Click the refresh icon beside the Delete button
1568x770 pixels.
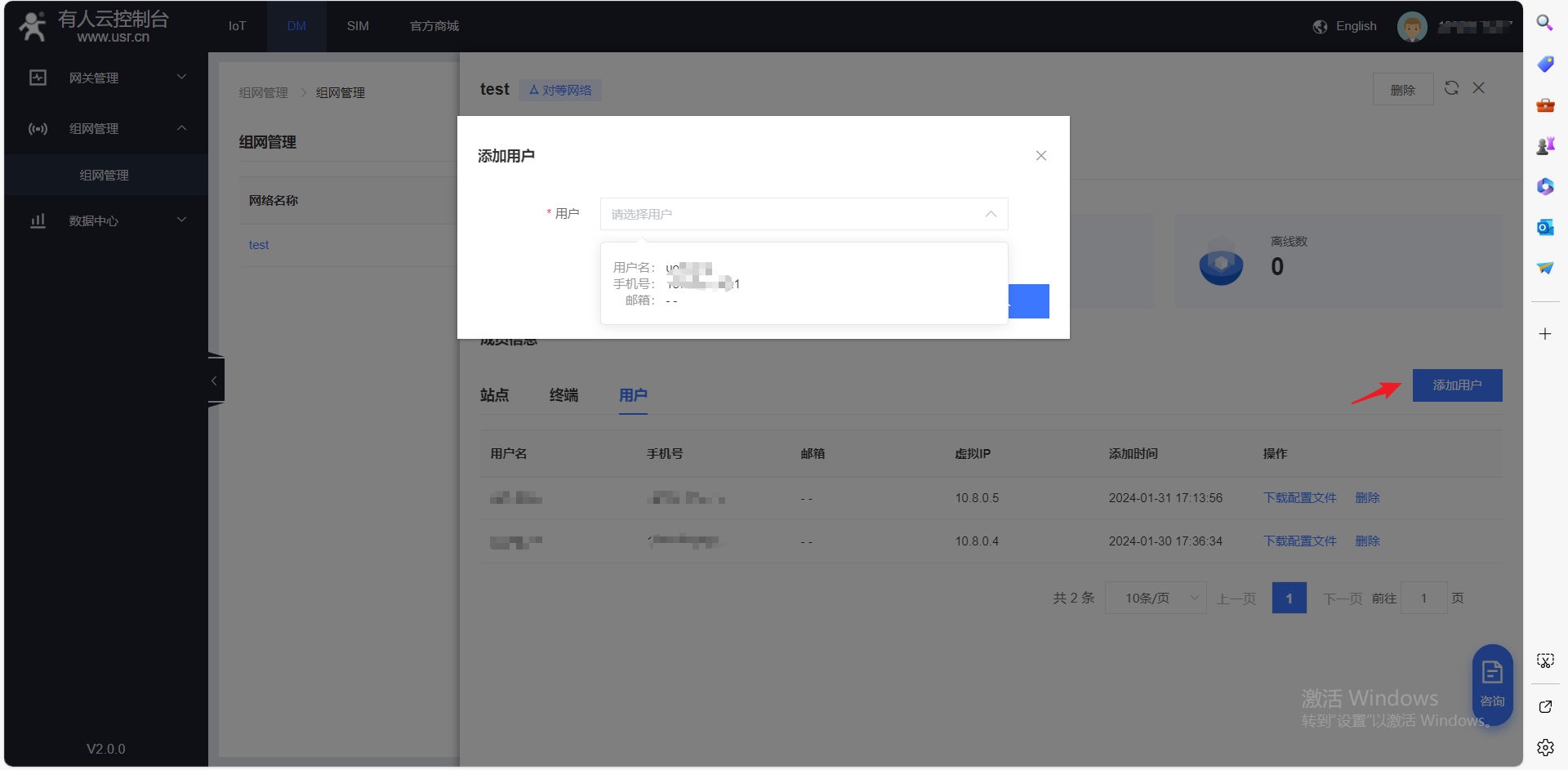[x=1451, y=88]
